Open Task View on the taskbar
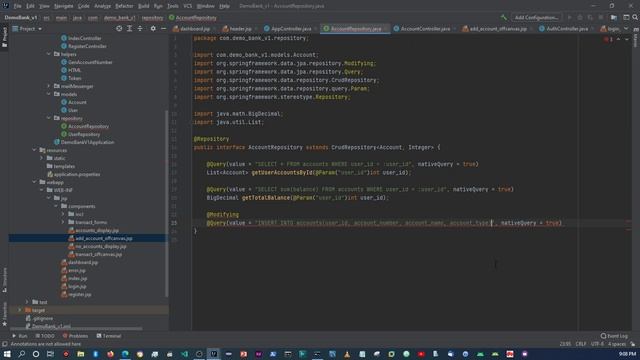 51,354
